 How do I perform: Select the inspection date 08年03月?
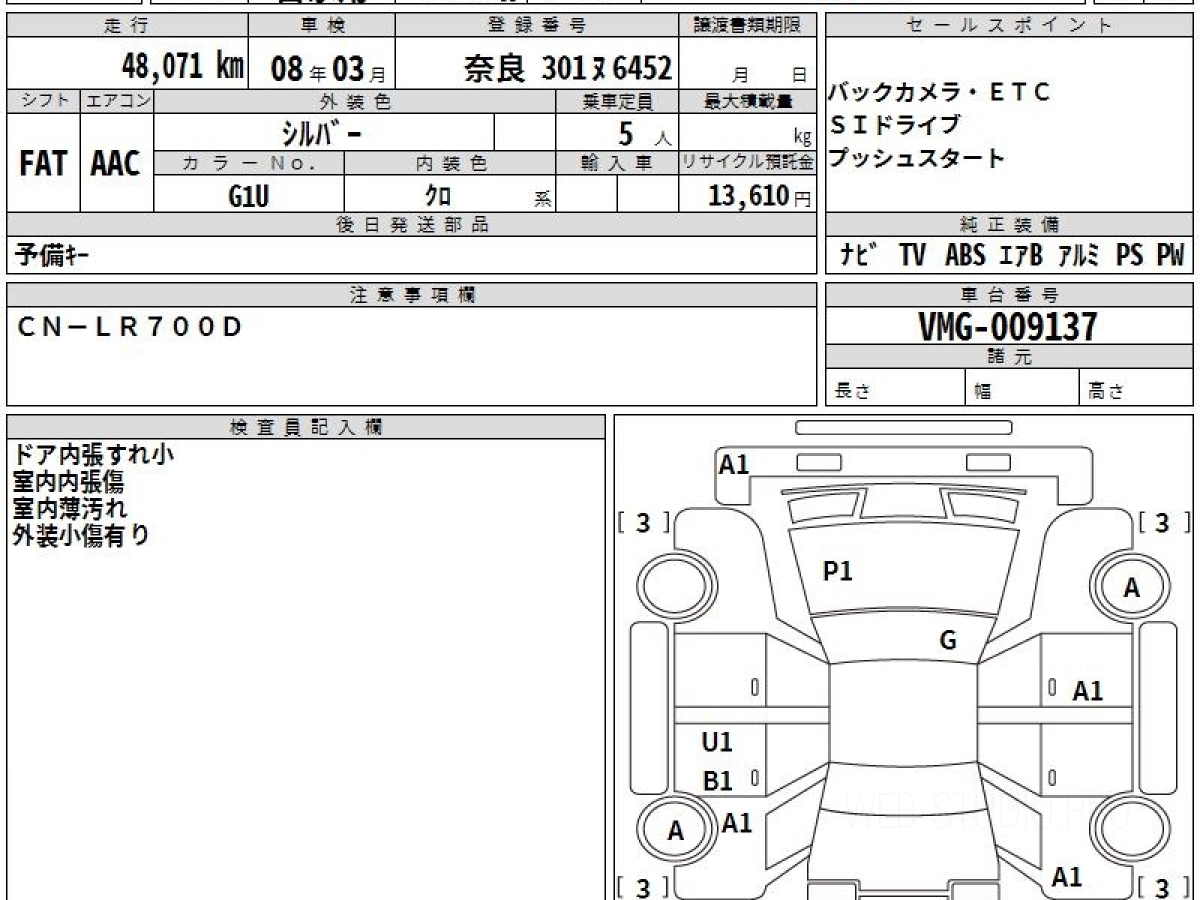(328, 69)
